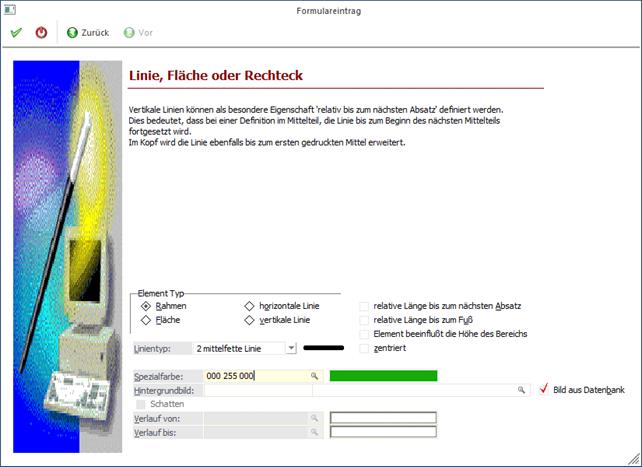Enable relative Länge bis zum nächsten Absatz
Viewport: 642px width, 467px height.
(x=364, y=306)
